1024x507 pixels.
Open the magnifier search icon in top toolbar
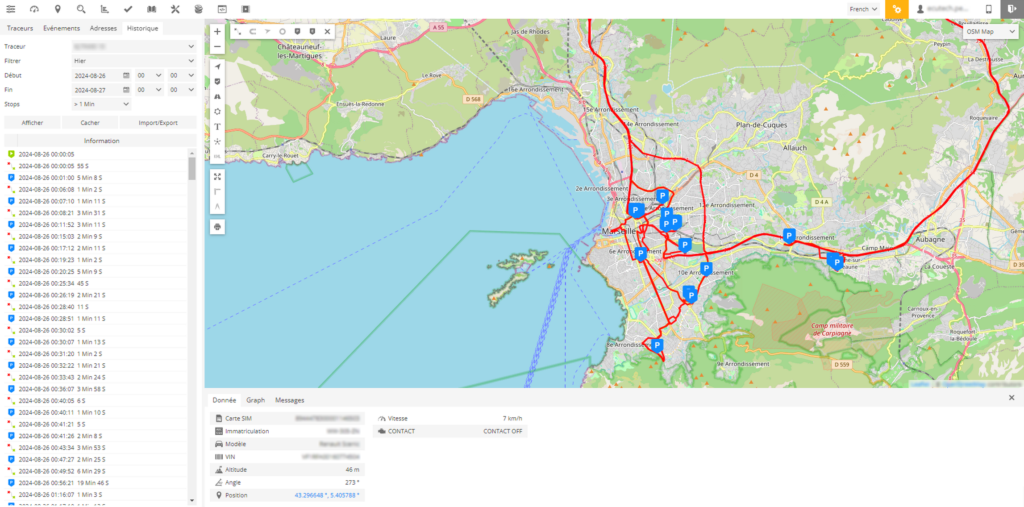pos(81,9)
